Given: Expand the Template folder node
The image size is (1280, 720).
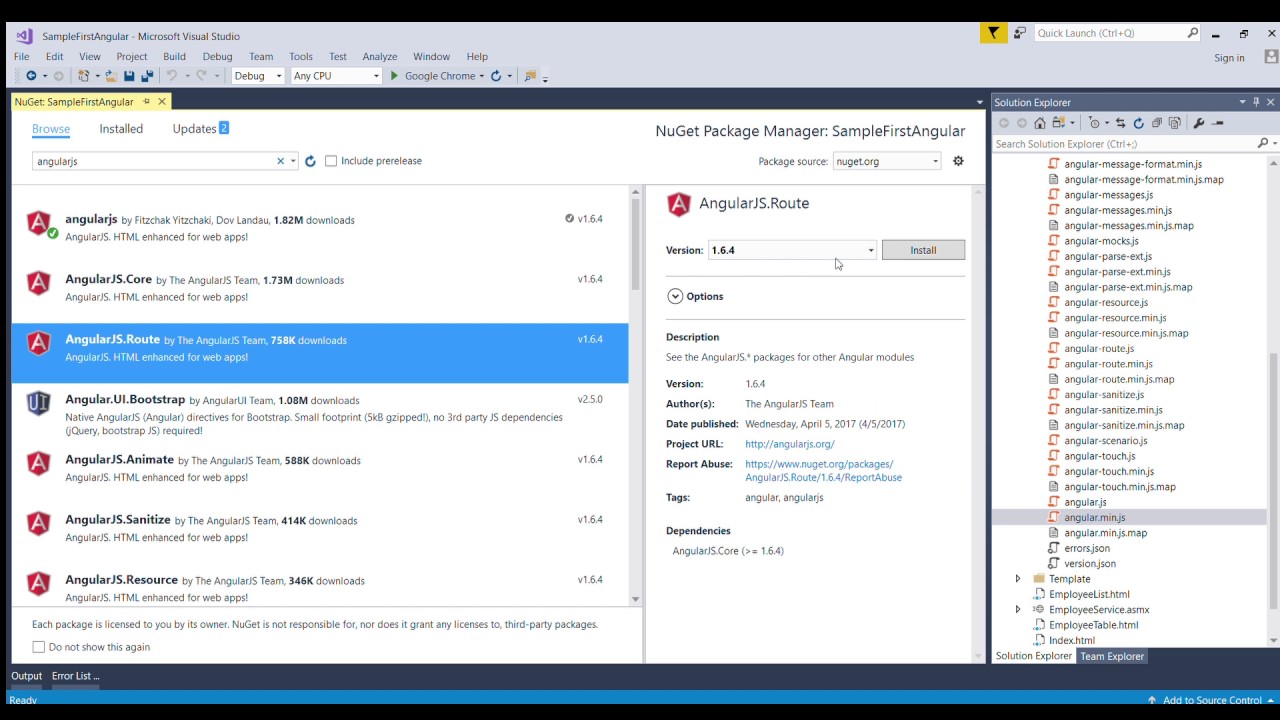Looking at the screenshot, I should pyautogui.click(x=1018, y=579).
